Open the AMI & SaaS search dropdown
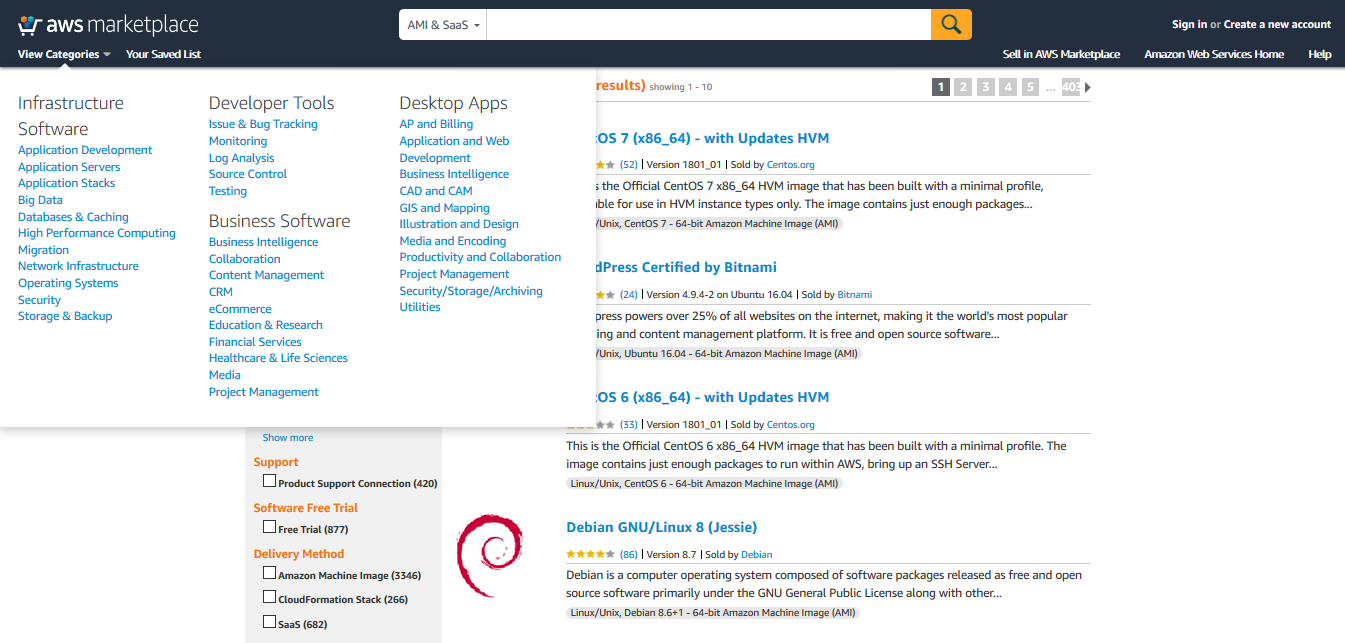Image resolution: width=1345 pixels, height=643 pixels. click(x=443, y=25)
